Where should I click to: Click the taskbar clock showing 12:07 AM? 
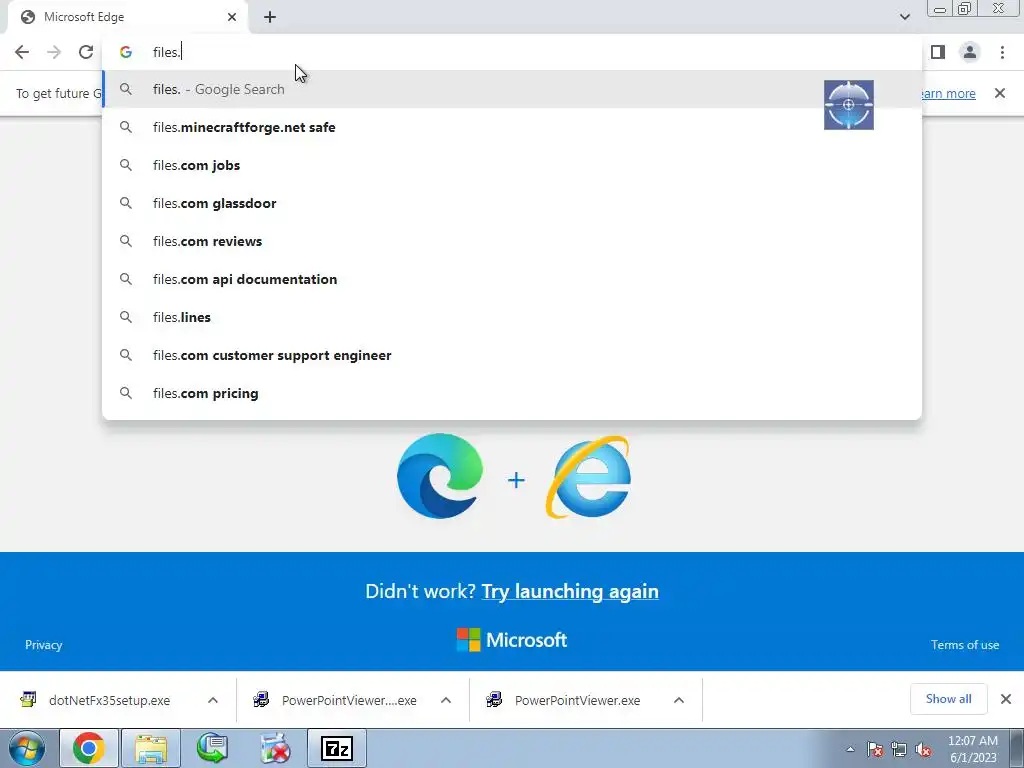click(x=973, y=749)
